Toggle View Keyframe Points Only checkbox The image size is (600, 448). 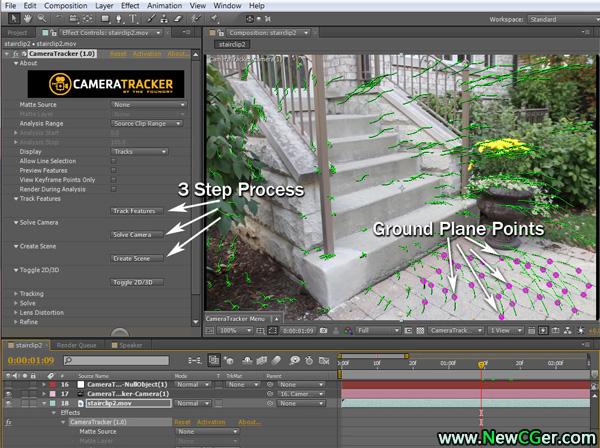click(x=114, y=180)
